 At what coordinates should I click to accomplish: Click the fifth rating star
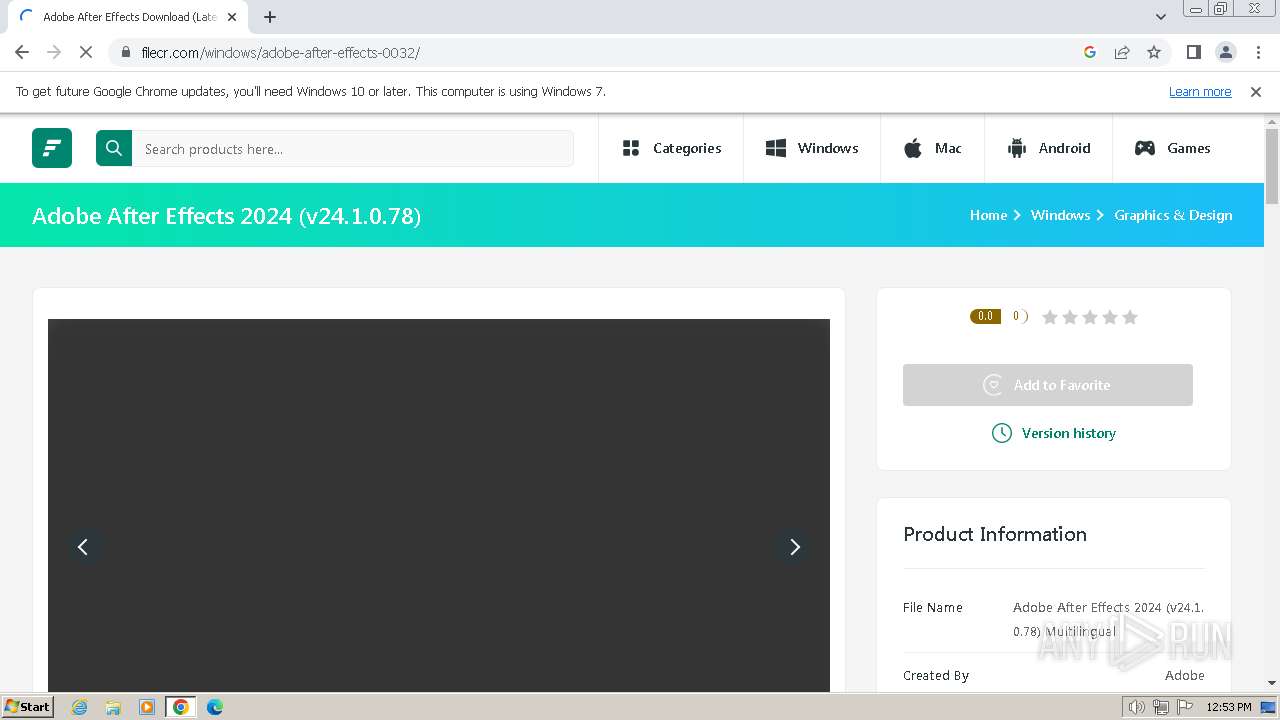tap(1130, 317)
